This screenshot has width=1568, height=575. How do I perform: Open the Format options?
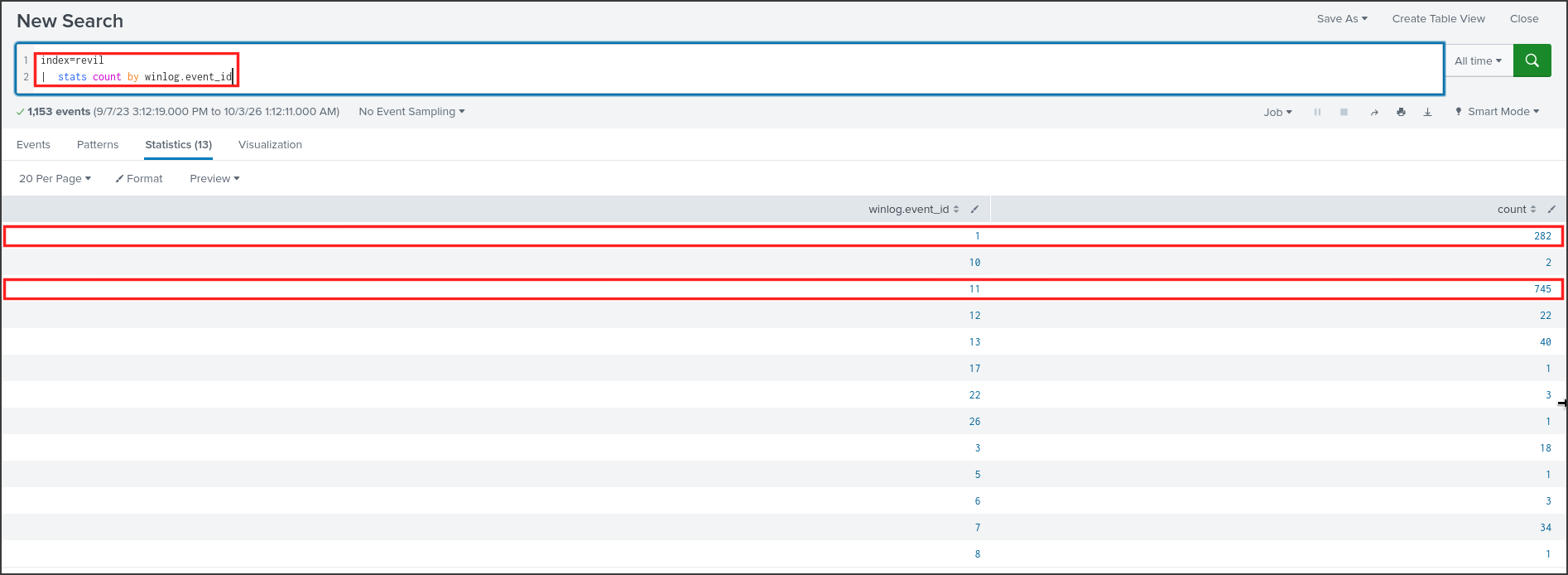[x=139, y=179]
